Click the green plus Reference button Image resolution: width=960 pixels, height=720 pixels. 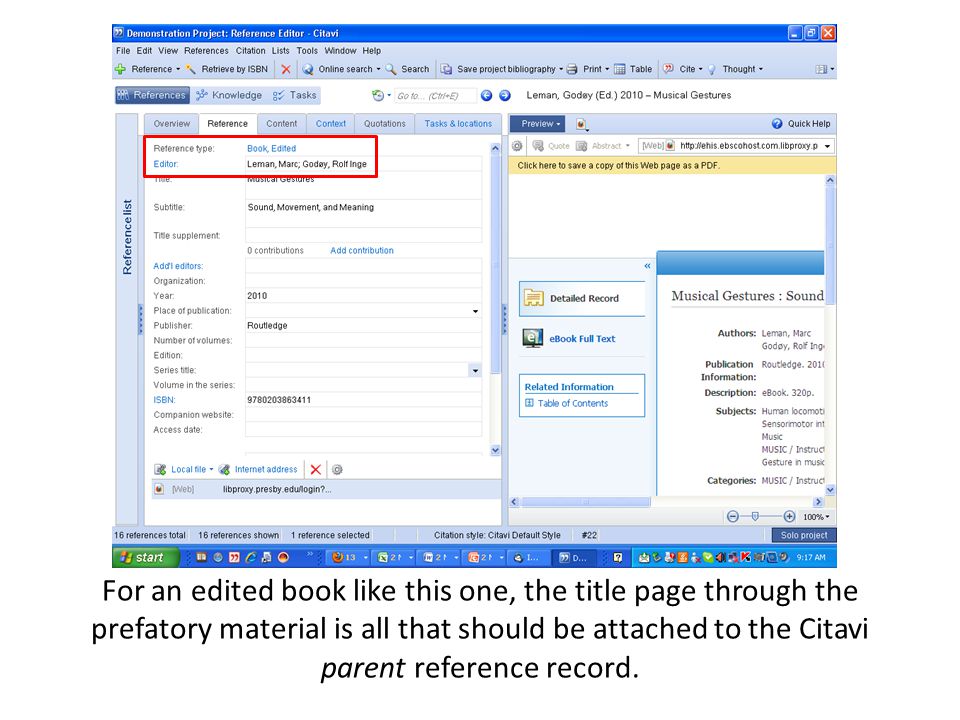[120, 69]
